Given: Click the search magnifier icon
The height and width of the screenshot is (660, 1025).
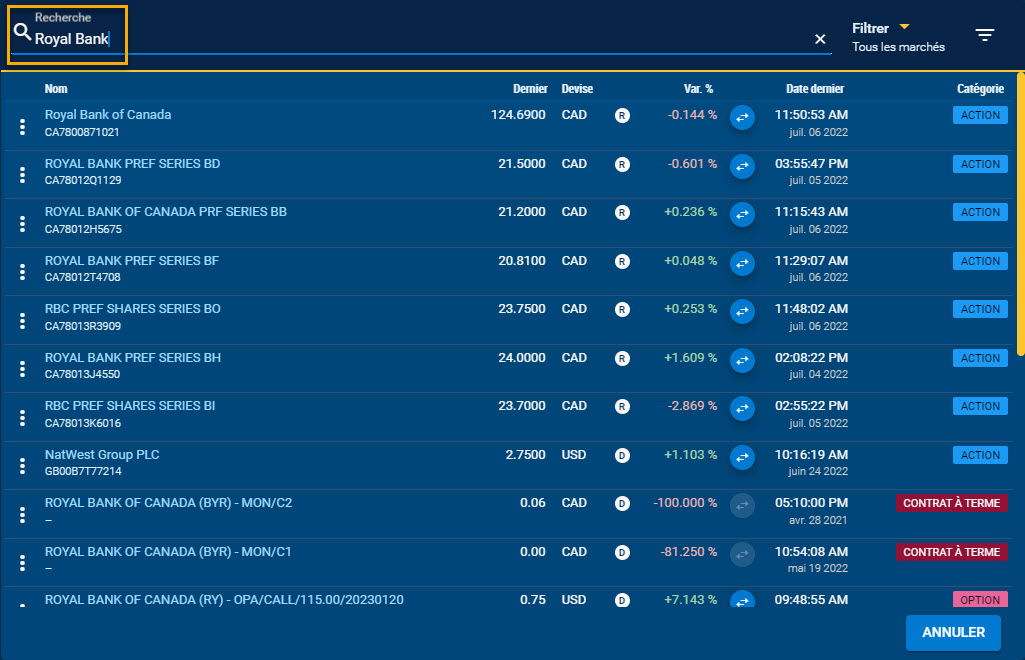Looking at the screenshot, I should [22, 35].
